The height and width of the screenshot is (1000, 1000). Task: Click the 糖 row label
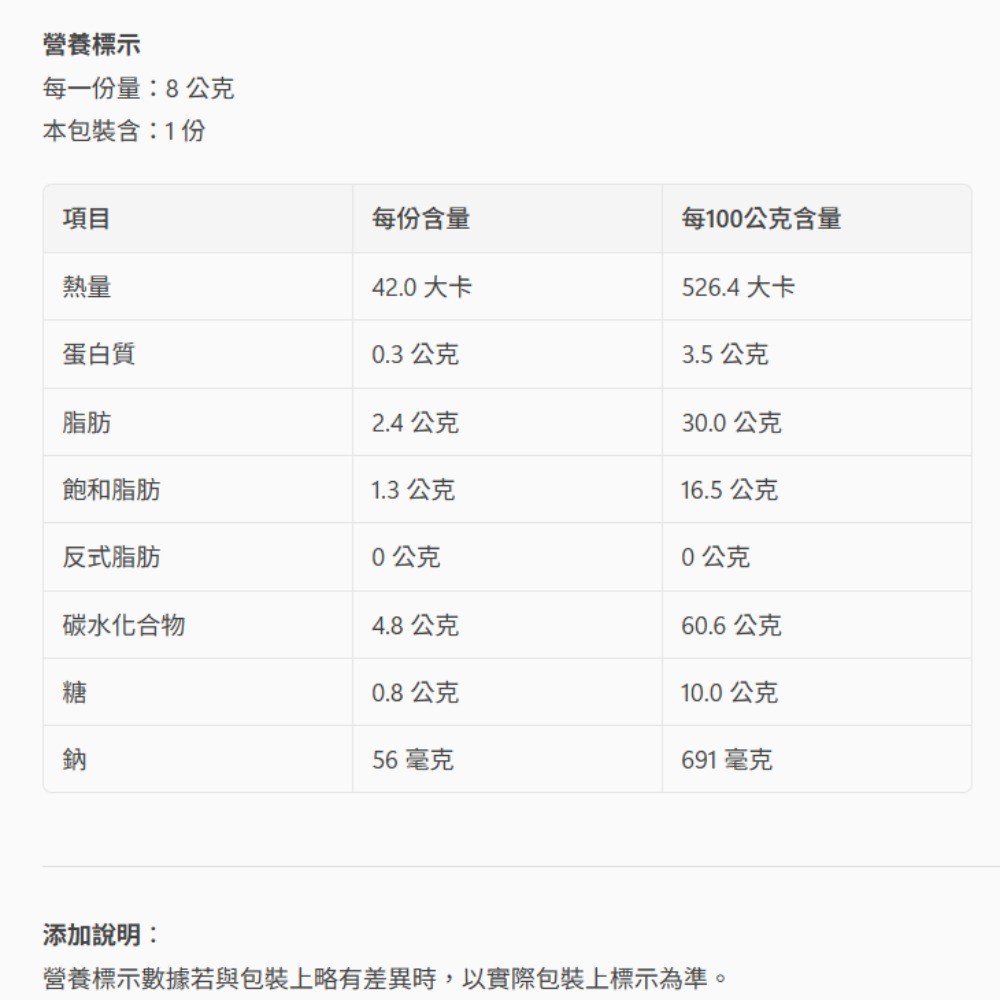75,692
